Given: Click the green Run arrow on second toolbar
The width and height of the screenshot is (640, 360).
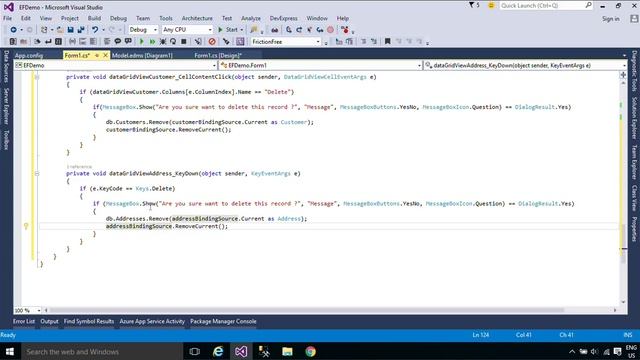Looking at the screenshot, I should click(x=142, y=42).
